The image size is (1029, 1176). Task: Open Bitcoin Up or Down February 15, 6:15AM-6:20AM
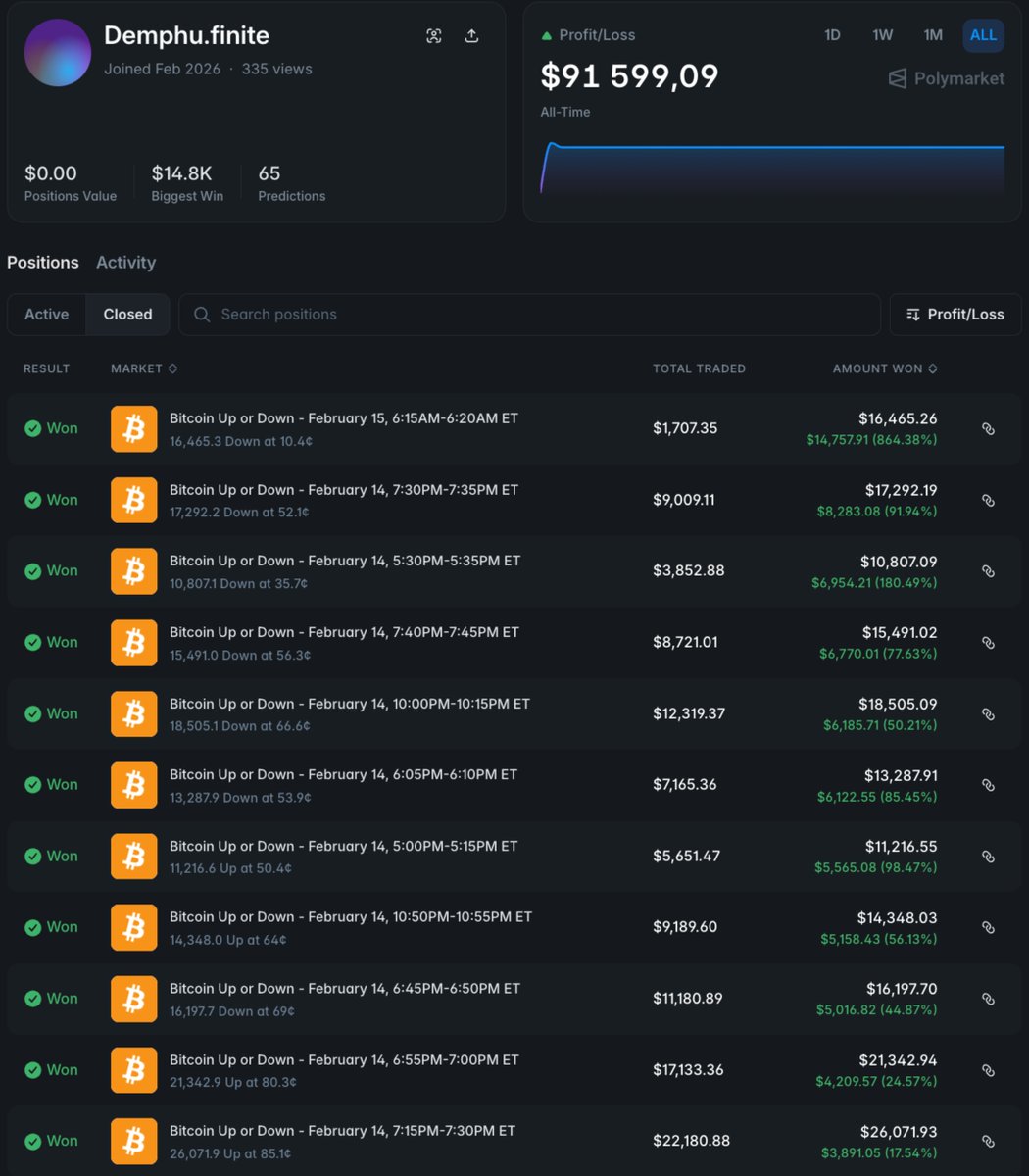click(344, 418)
